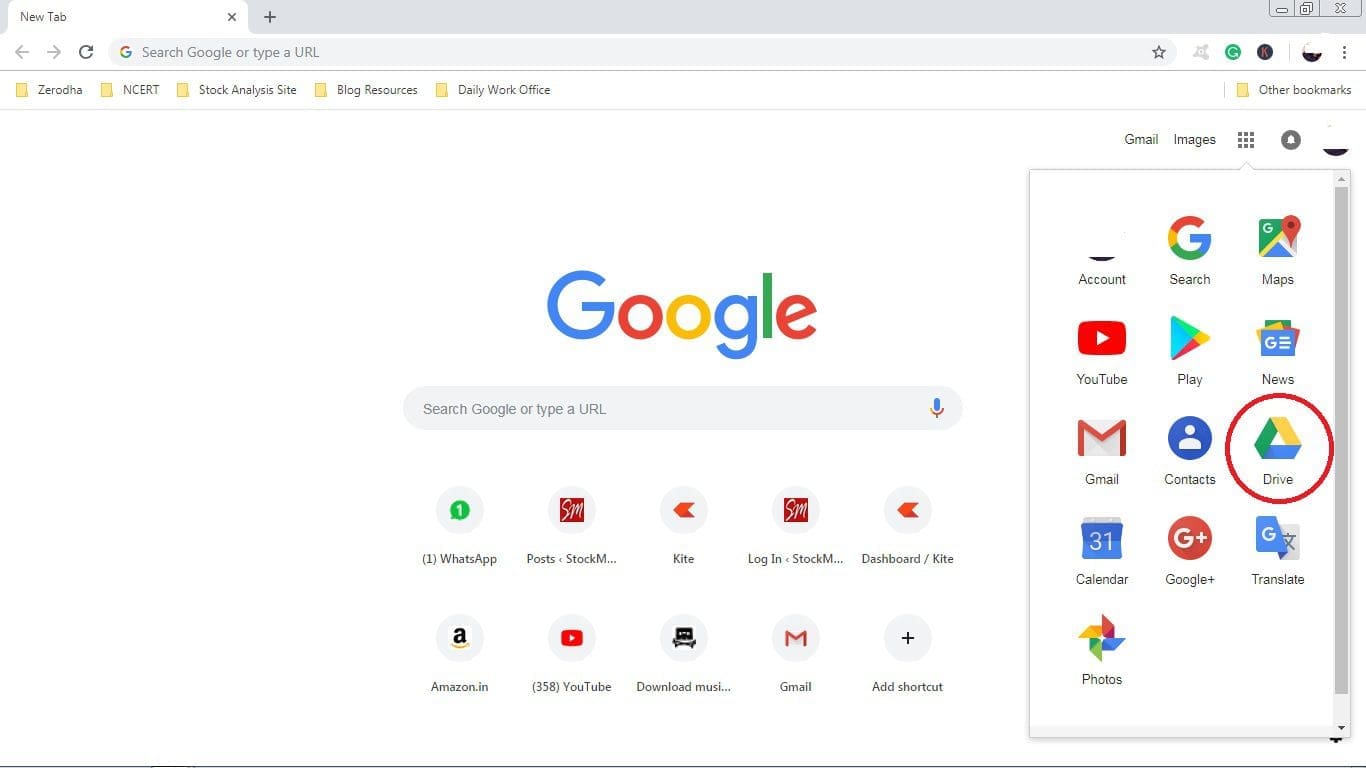Screen dimensions: 1366x768
Task: Open Log In ‹ StockM... shortcut
Action: click(x=796, y=527)
